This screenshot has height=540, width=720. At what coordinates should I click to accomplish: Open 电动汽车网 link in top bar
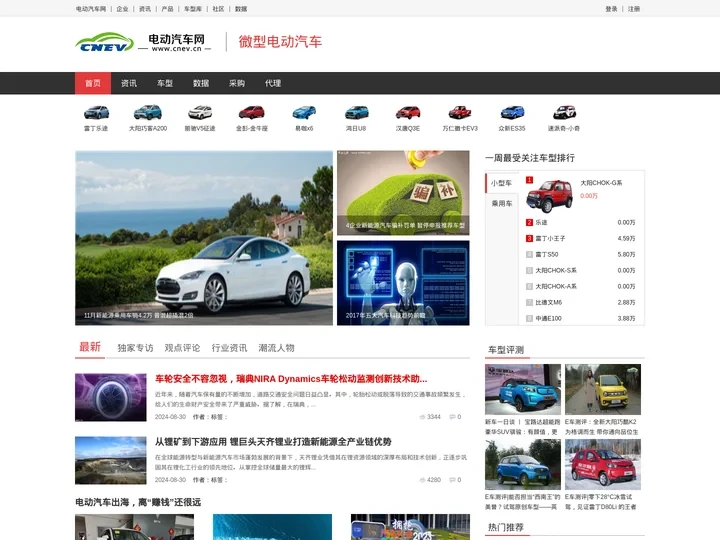pos(91,9)
